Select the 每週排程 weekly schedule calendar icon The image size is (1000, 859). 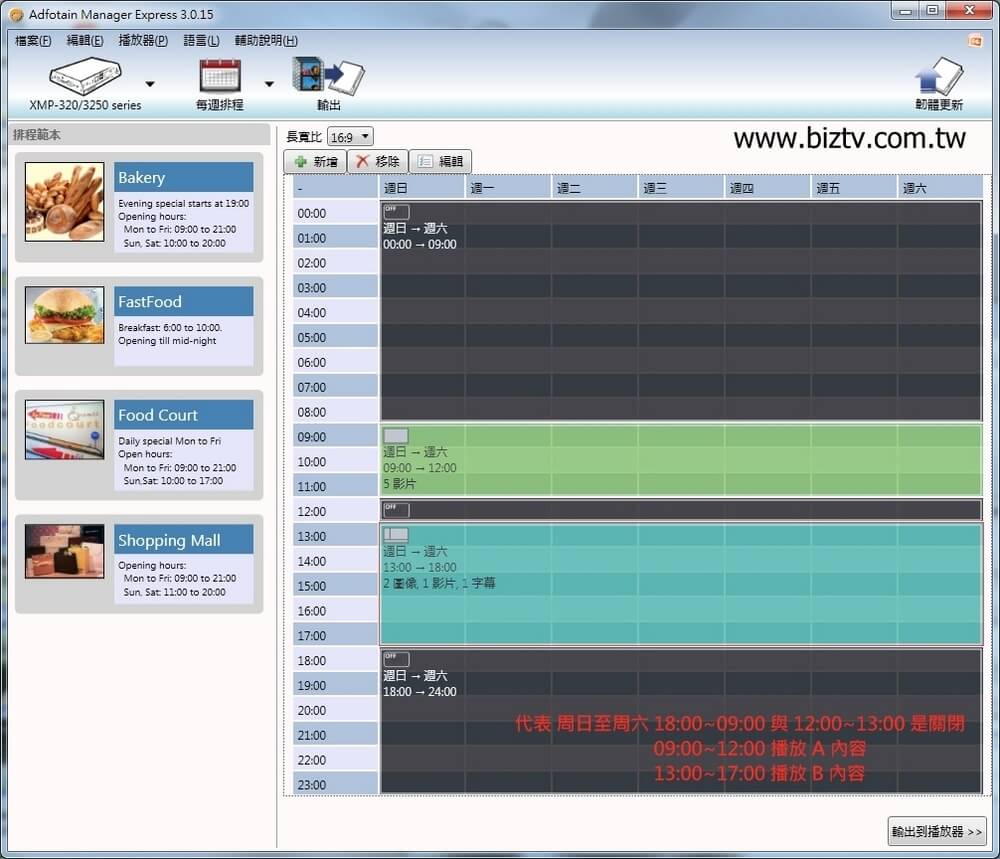click(x=220, y=77)
